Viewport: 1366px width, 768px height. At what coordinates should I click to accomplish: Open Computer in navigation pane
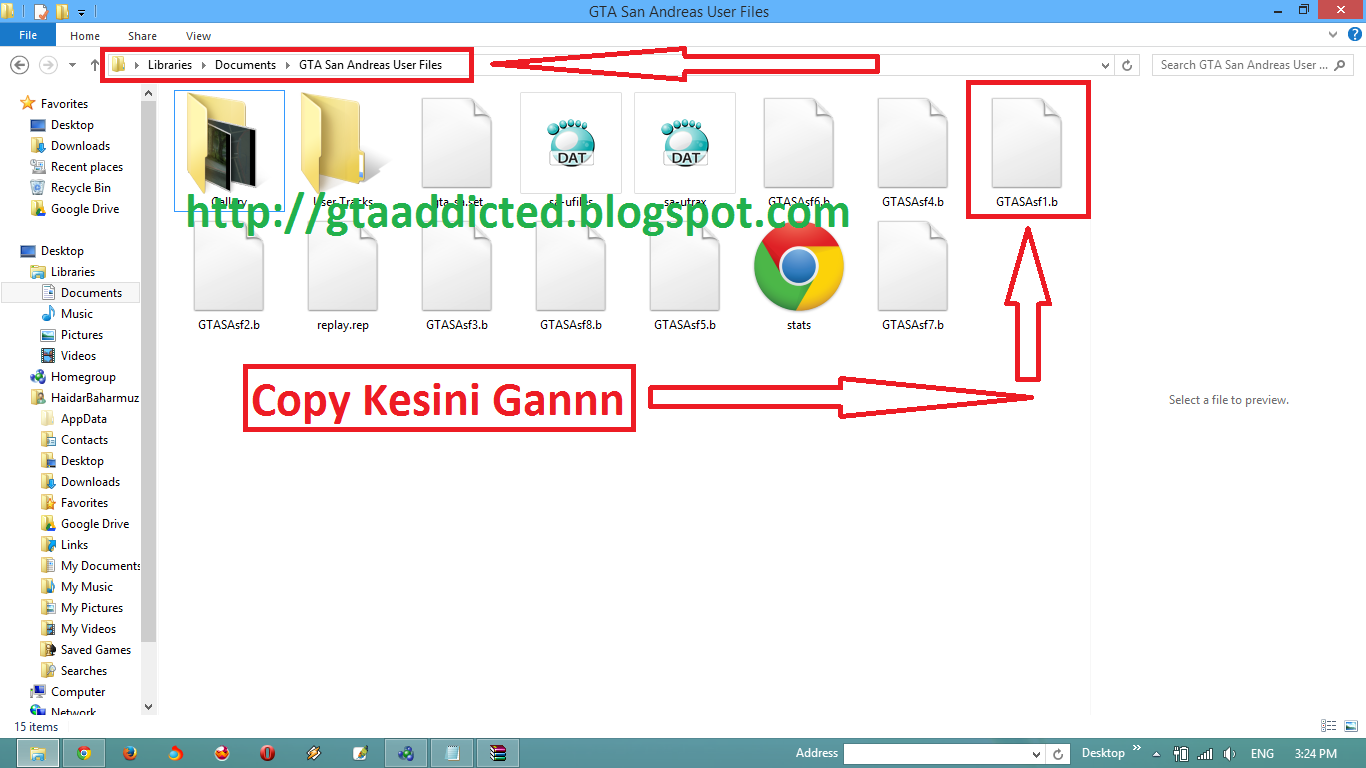pyautogui.click(x=78, y=692)
